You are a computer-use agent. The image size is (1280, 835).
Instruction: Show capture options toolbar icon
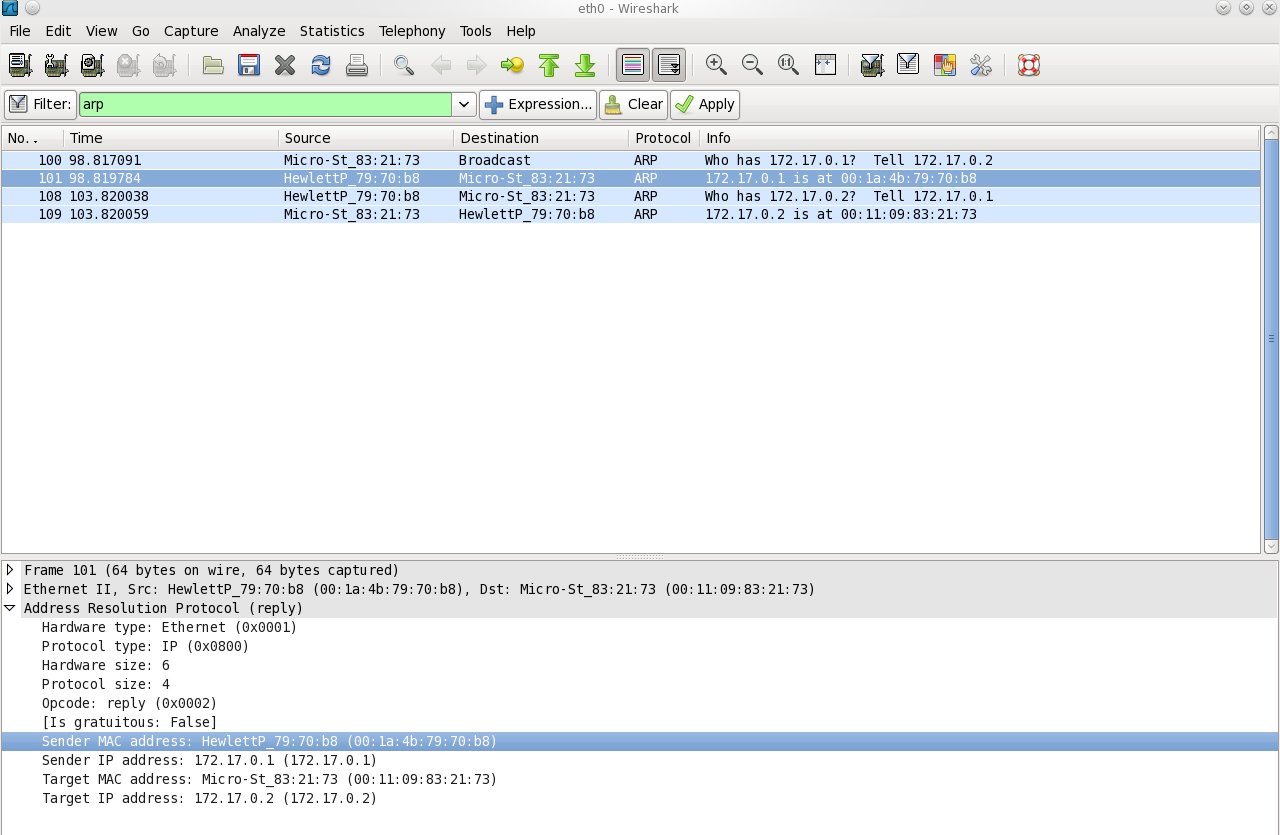56,66
